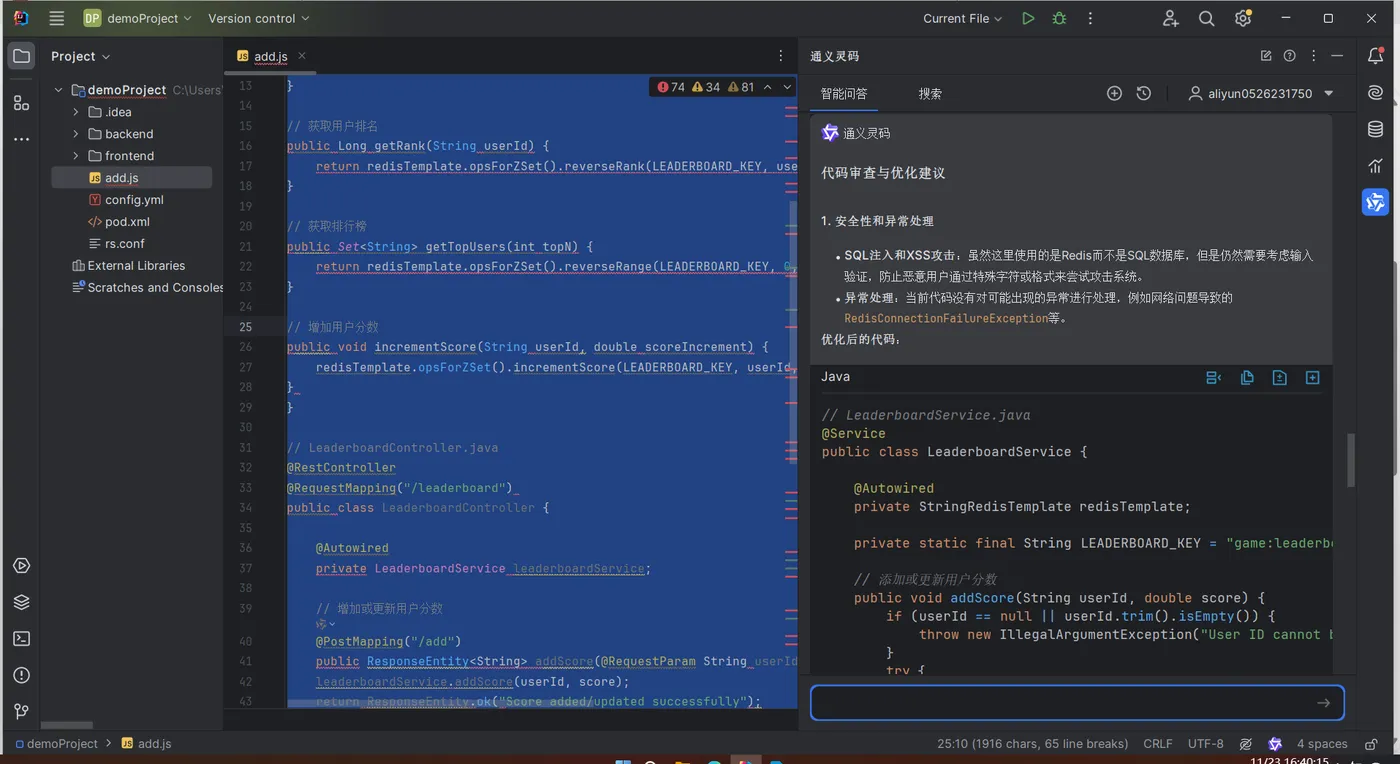Start a new chat with the plus circle icon
The height and width of the screenshot is (764, 1400).
click(x=1114, y=93)
